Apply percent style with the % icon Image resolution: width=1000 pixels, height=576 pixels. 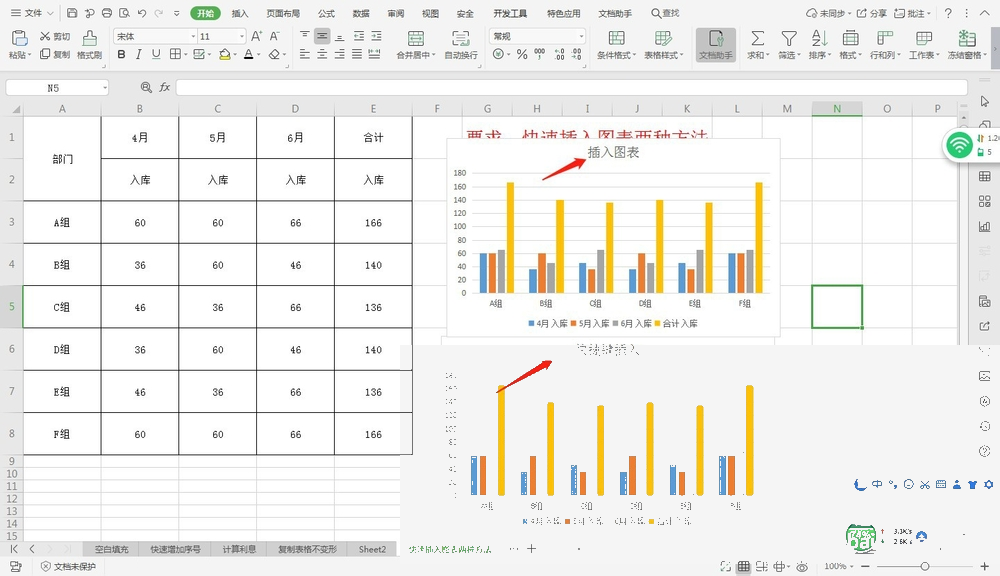(x=522, y=54)
